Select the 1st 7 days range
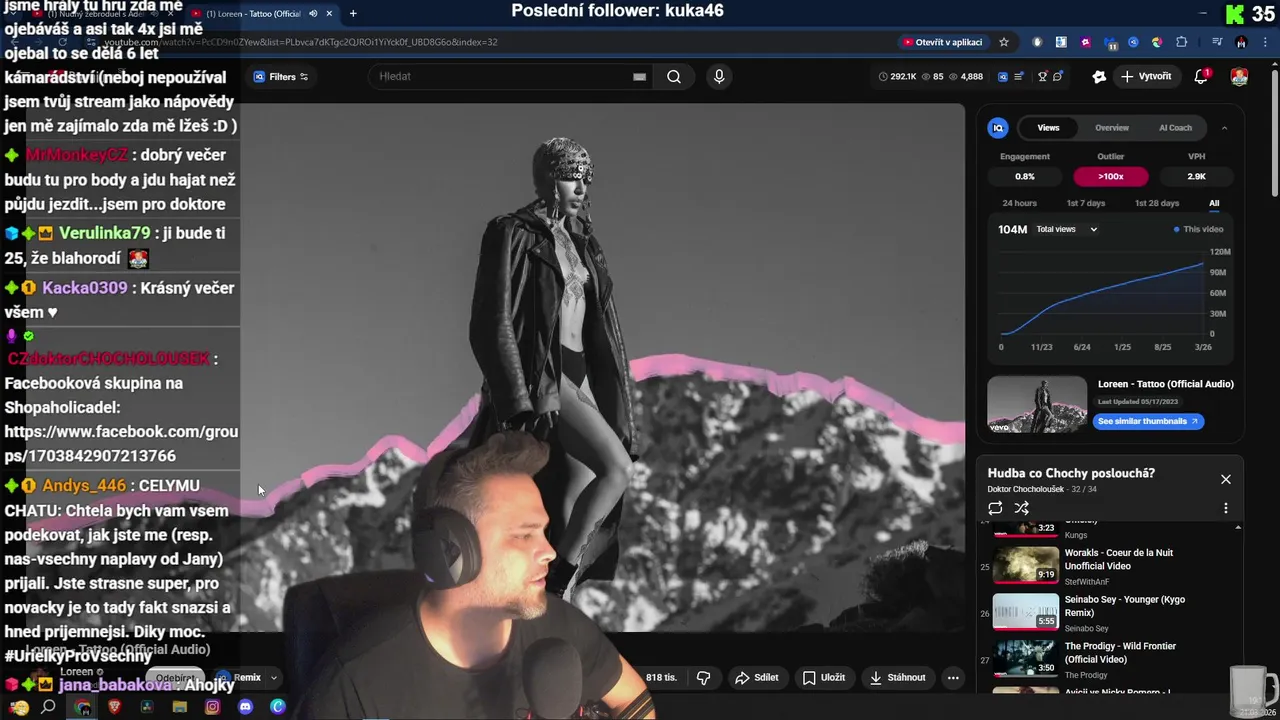Viewport: 1280px width, 720px height. pyautogui.click(x=1085, y=203)
